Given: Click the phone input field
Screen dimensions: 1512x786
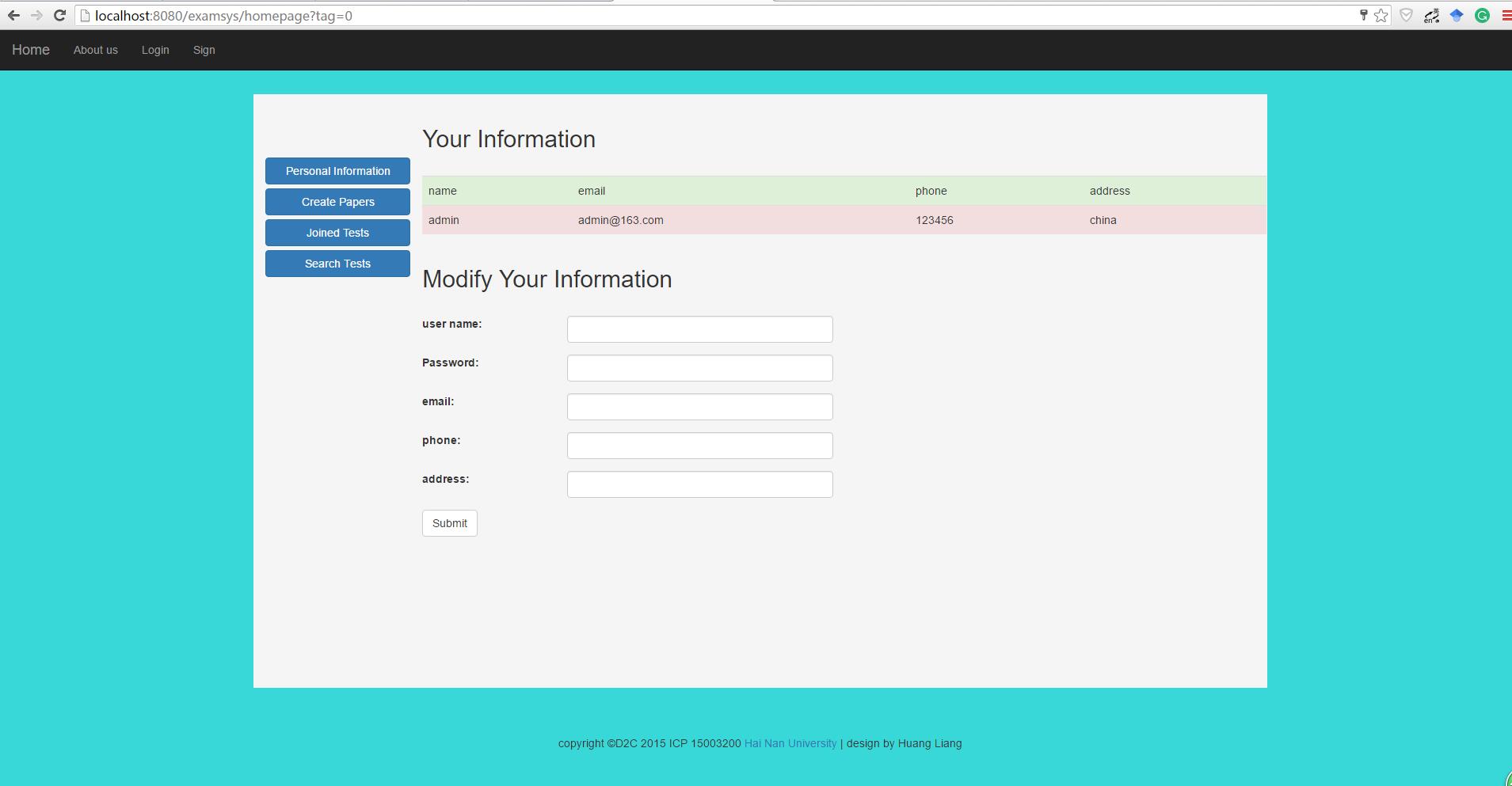Looking at the screenshot, I should [700, 446].
